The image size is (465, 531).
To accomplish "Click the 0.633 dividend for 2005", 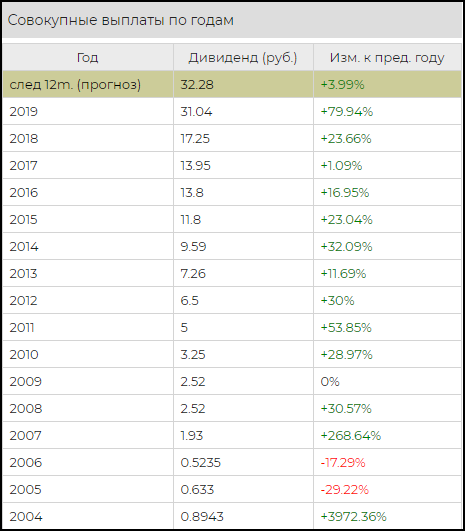I will coord(197,490).
